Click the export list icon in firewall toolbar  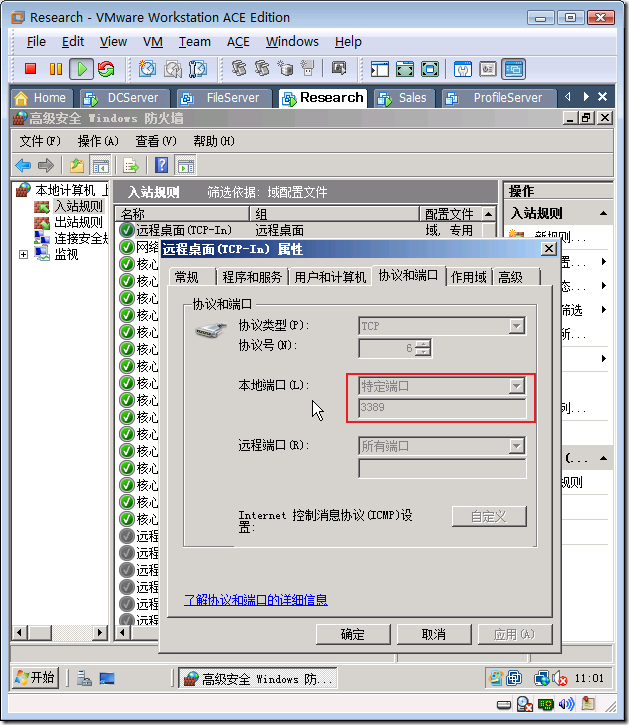pos(131,165)
